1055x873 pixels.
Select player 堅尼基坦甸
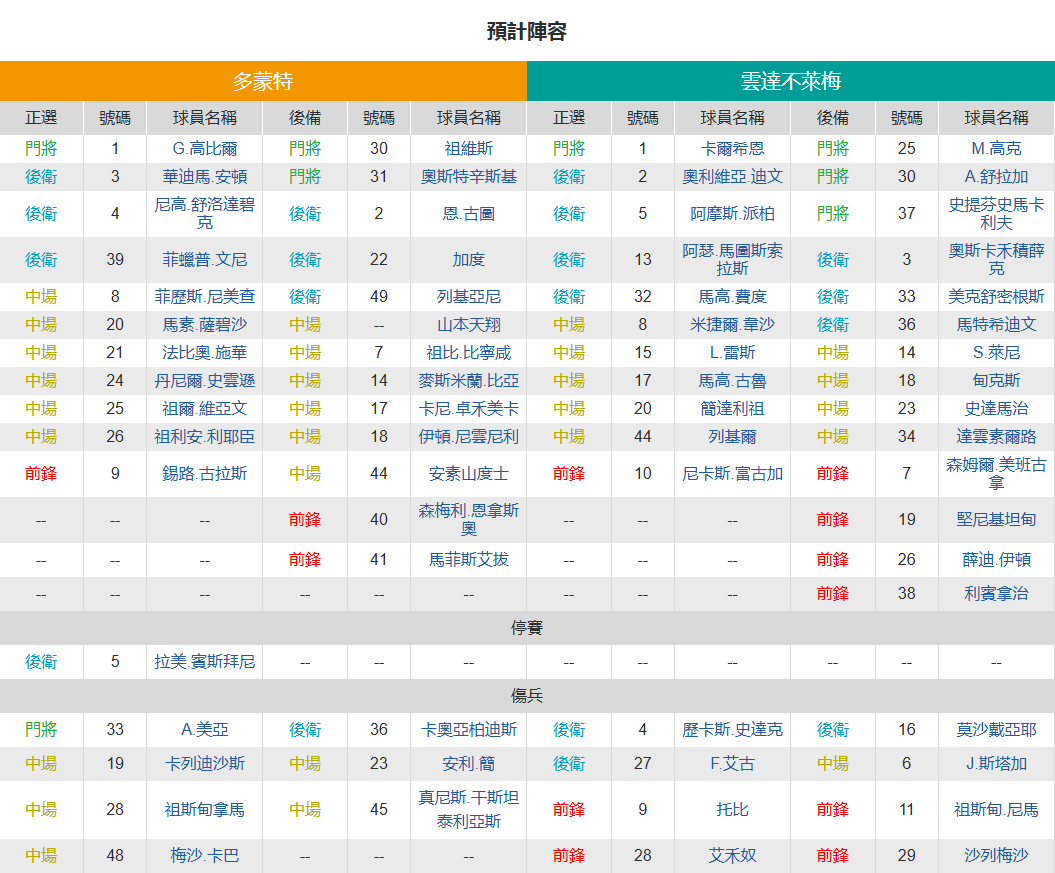point(996,519)
